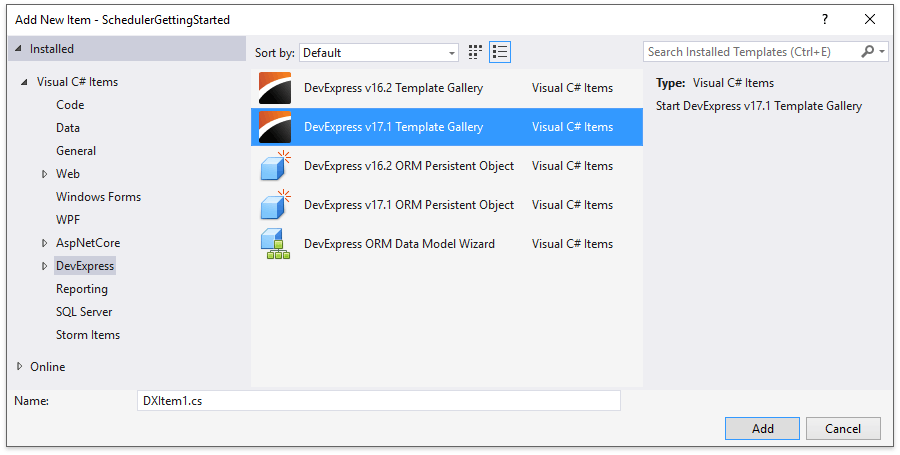Click the Add button

(762, 429)
